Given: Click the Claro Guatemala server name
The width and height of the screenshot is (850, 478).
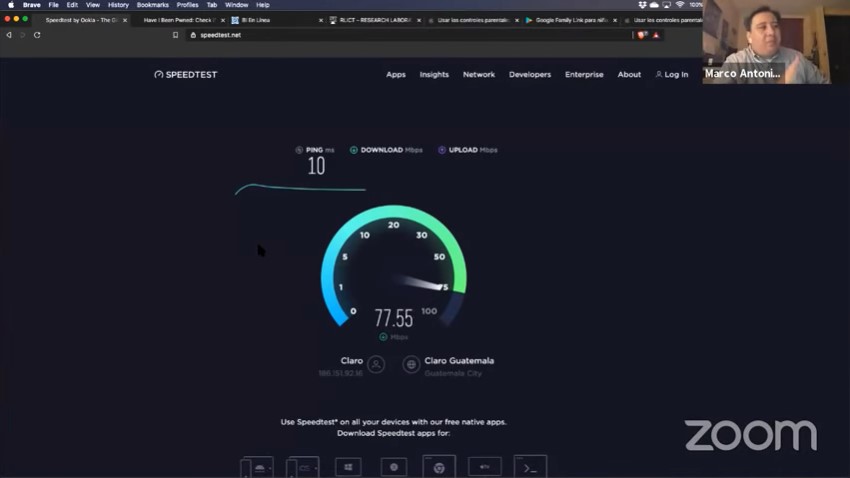Looking at the screenshot, I should point(459,360).
